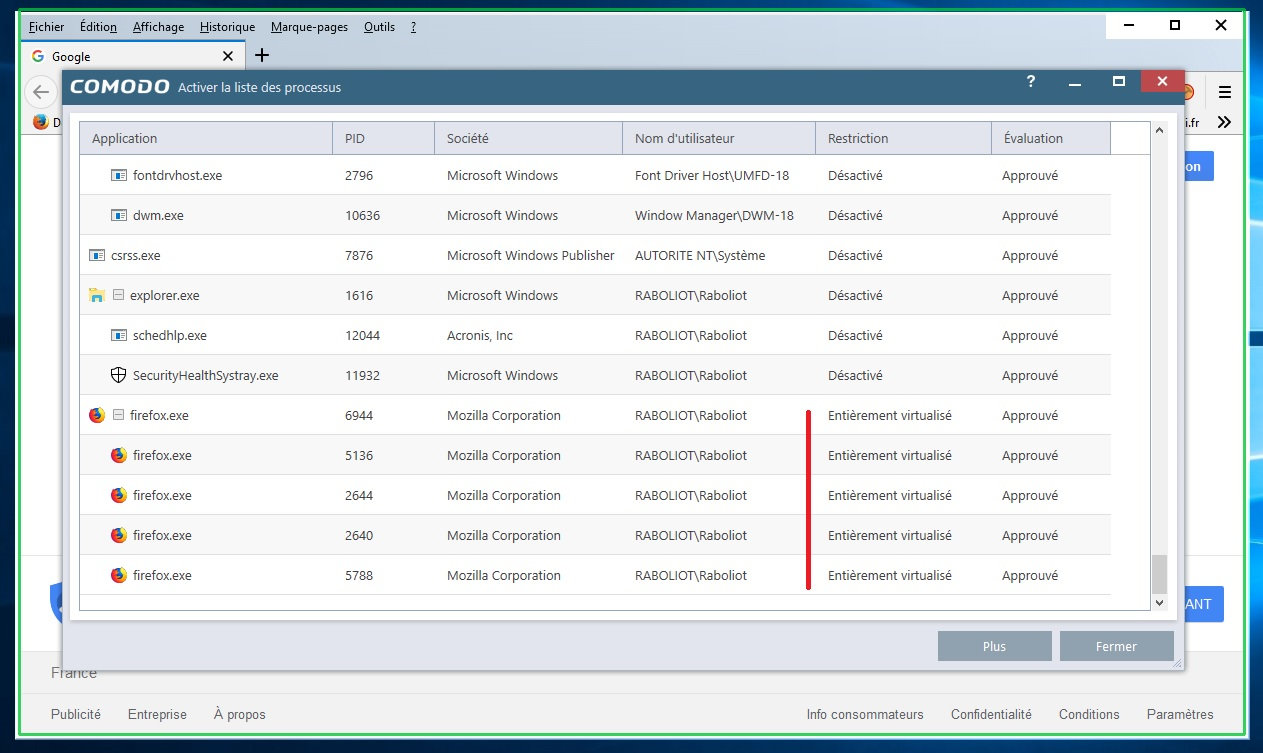Sort by the Application column header
The height and width of the screenshot is (753, 1263).
(206, 138)
